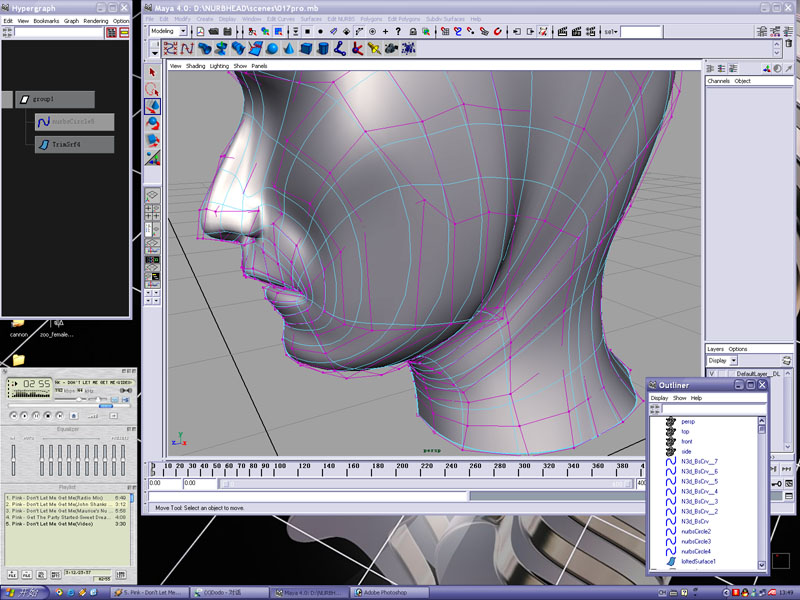Open the Panels menu in viewport
800x600 pixels.
point(259,66)
